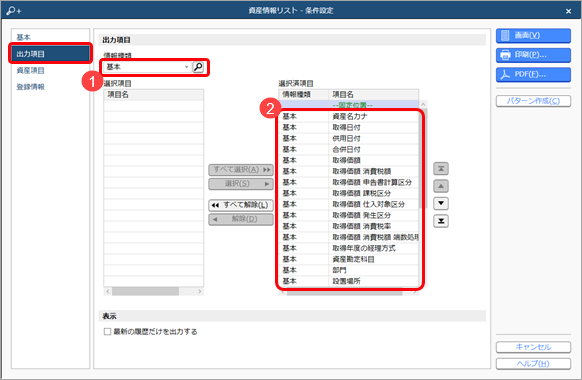The image size is (582, 380).
Task: Select the 設置場所 row
Action: pyautogui.click(x=349, y=281)
